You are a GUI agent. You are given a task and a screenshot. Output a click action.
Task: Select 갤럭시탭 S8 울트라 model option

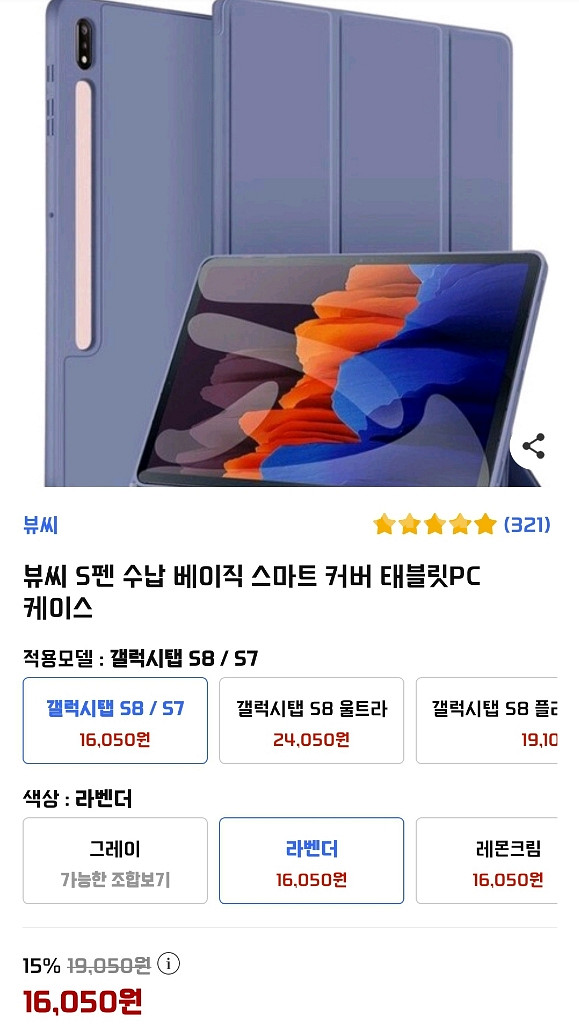pos(311,720)
